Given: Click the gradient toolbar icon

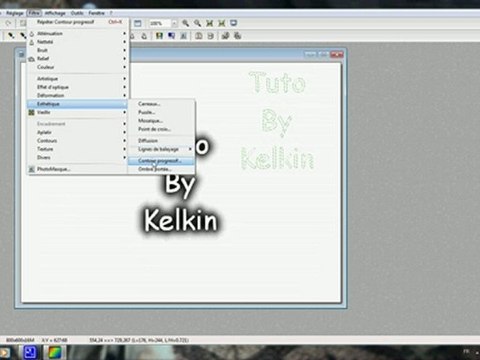Looking at the screenshot, I should [171, 36].
